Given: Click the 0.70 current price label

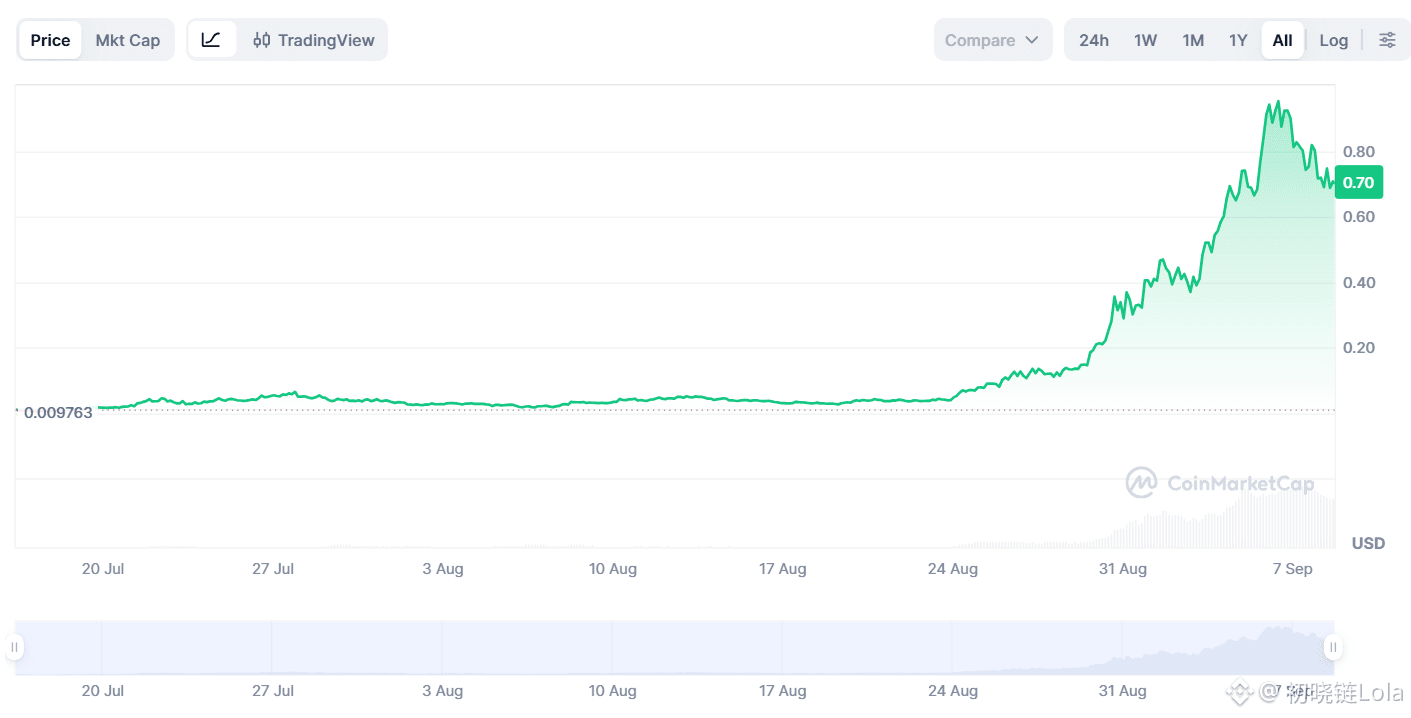Looking at the screenshot, I should click(x=1358, y=182).
